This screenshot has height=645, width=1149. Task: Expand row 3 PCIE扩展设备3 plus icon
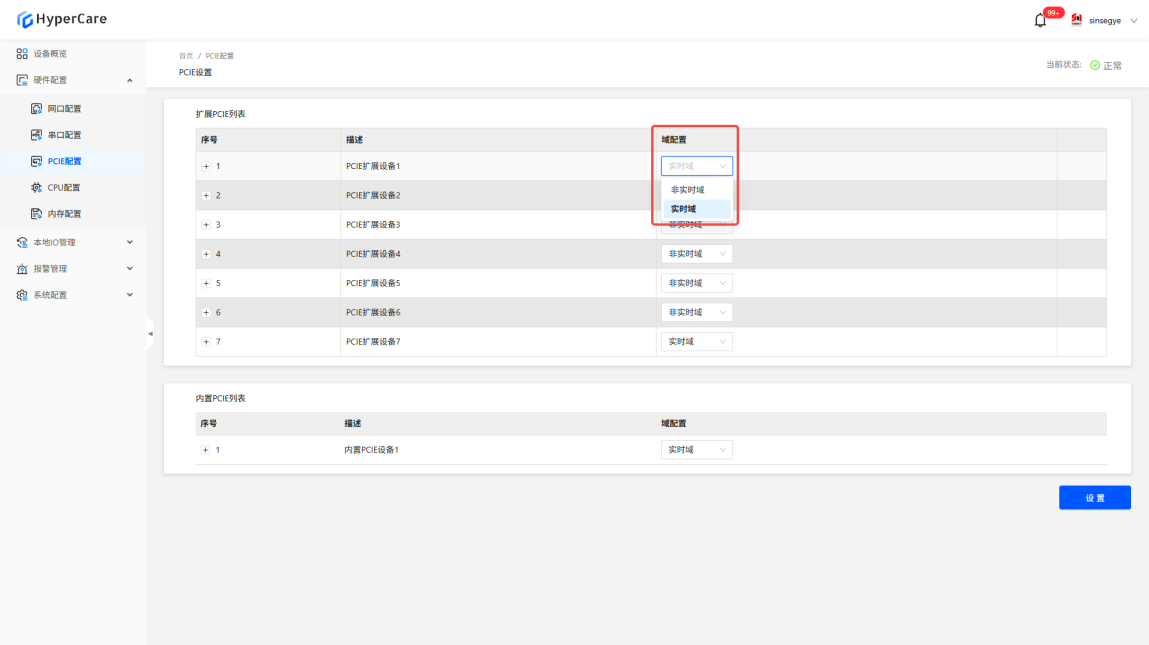pos(206,225)
